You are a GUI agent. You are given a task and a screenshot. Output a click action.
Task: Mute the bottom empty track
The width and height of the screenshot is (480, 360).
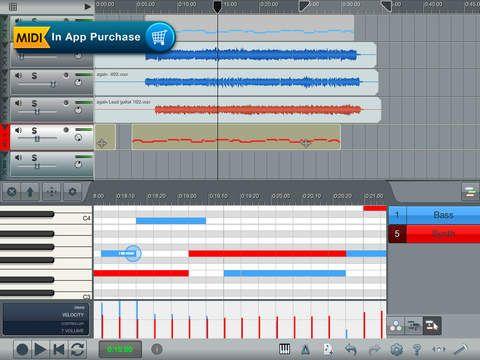click(18, 157)
